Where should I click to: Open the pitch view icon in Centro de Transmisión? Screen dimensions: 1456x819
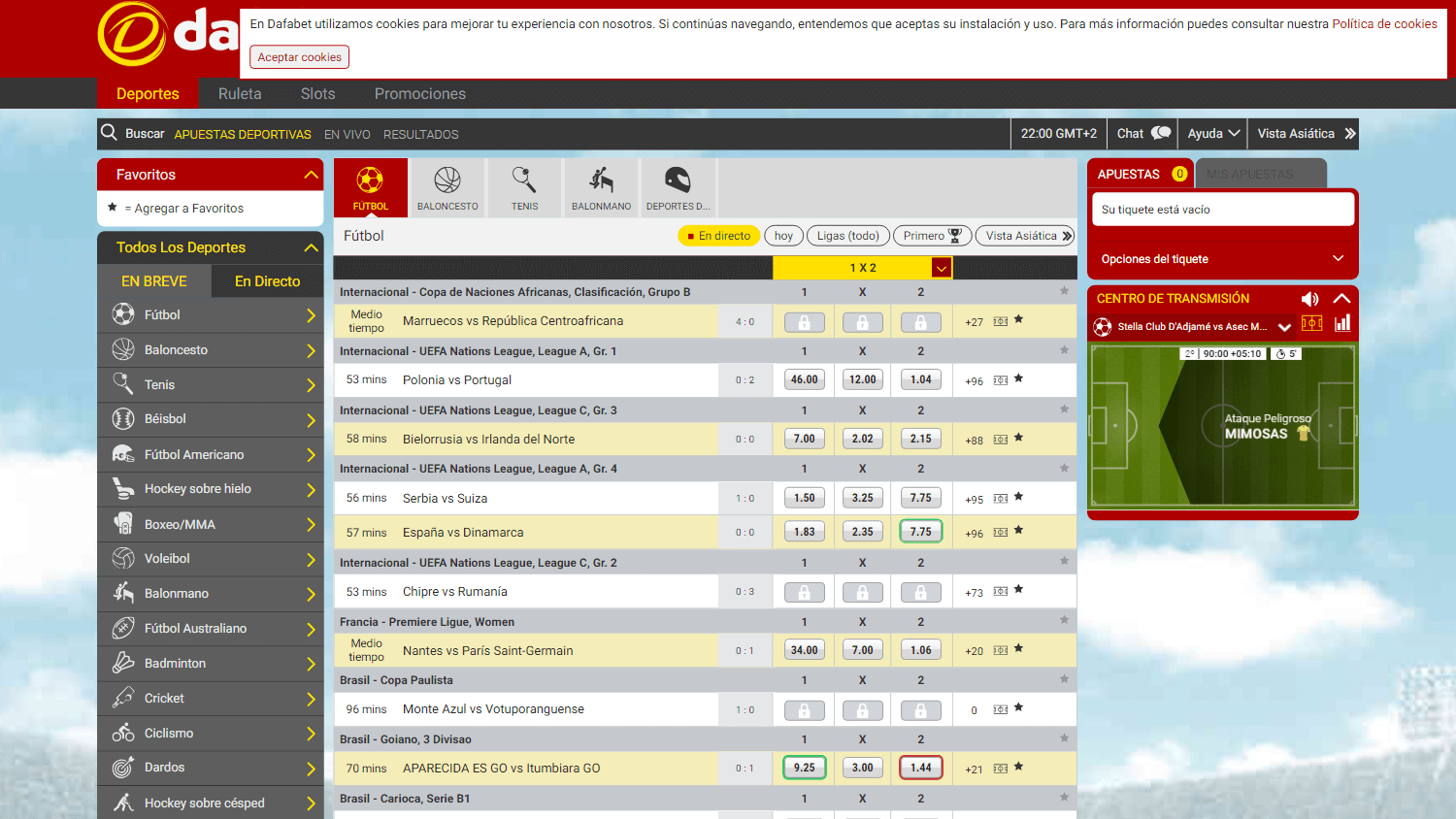[x=1311, y=322]
